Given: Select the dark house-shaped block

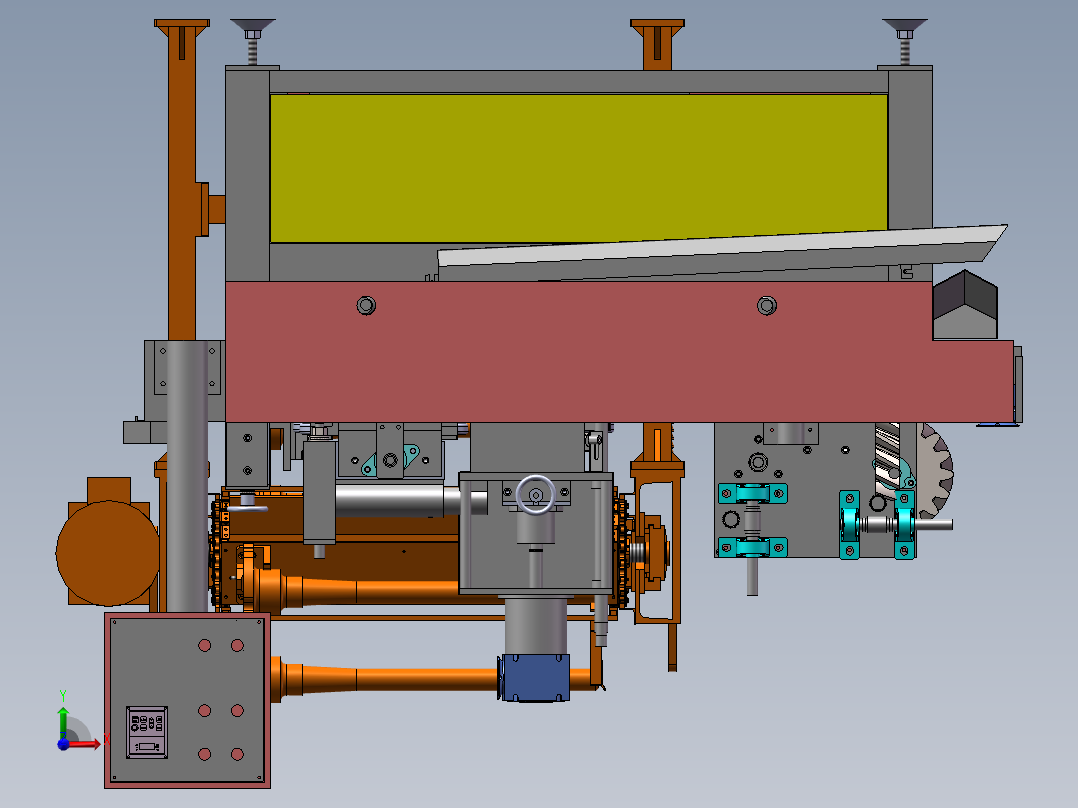Looking at the screenshot, I should (965, 305).
